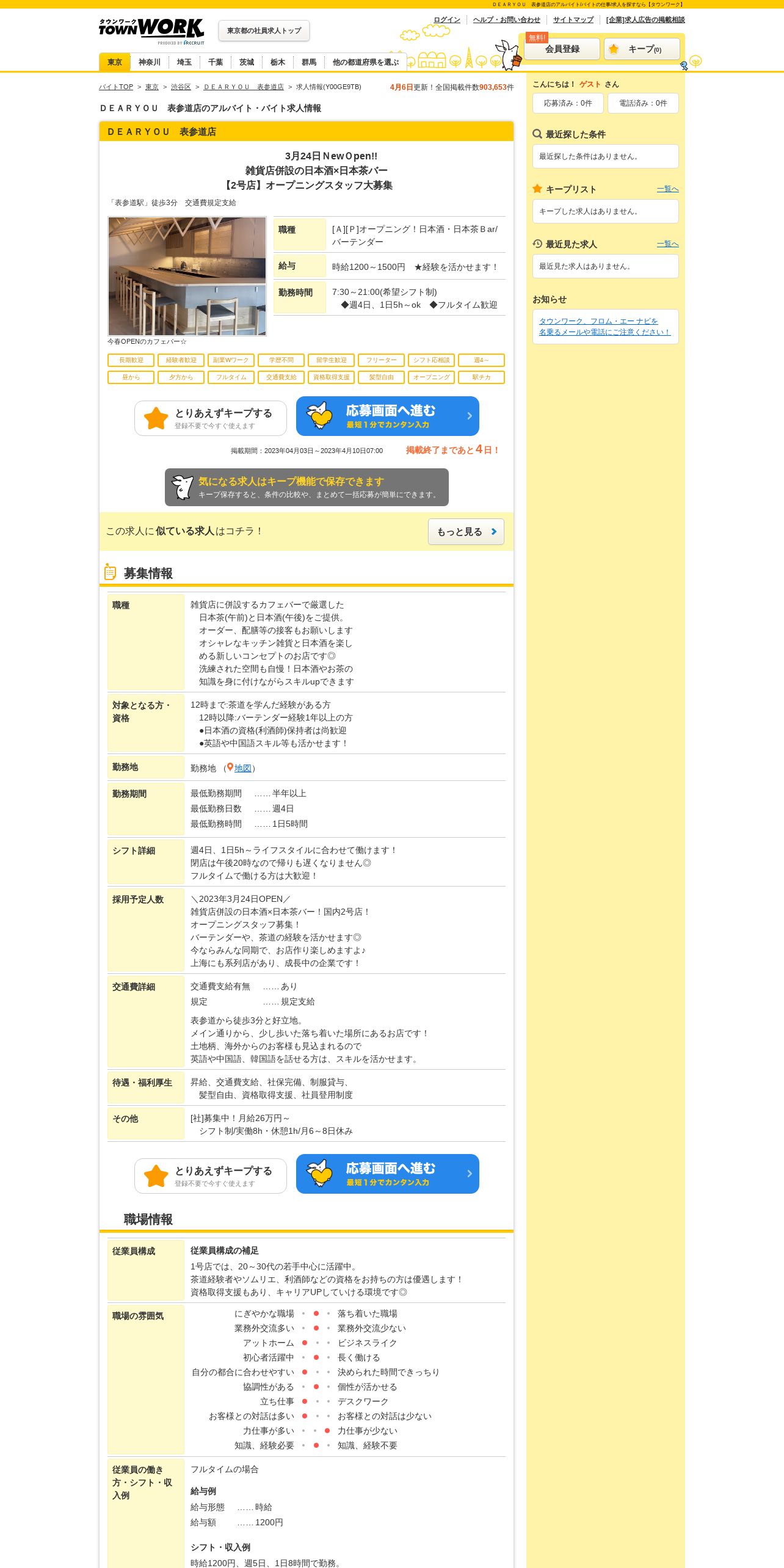Go to 渋谷区 breadcrumb link
This screenshot has height=1568, width=784.
click(x=181, y=87)
